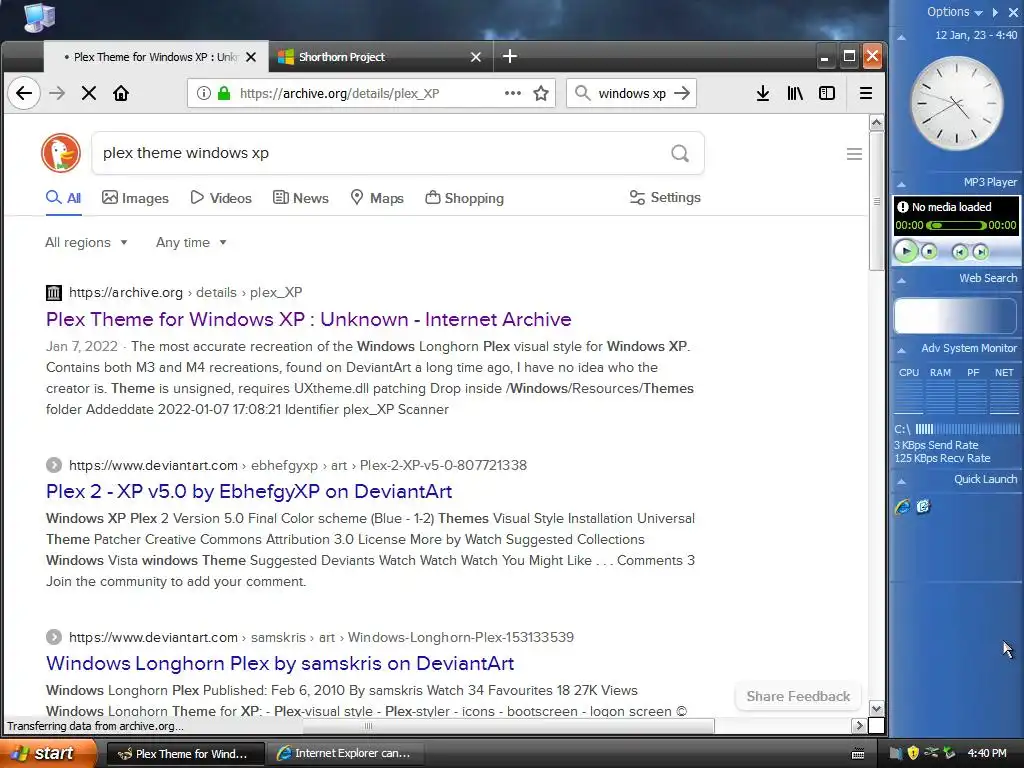Click the green padlock security icon
Screen dimensions: 1024x768
tap(224, 93)
